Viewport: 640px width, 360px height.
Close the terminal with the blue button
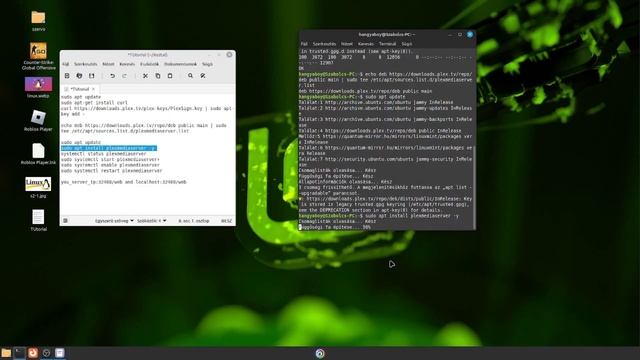(x=470, y=35)
